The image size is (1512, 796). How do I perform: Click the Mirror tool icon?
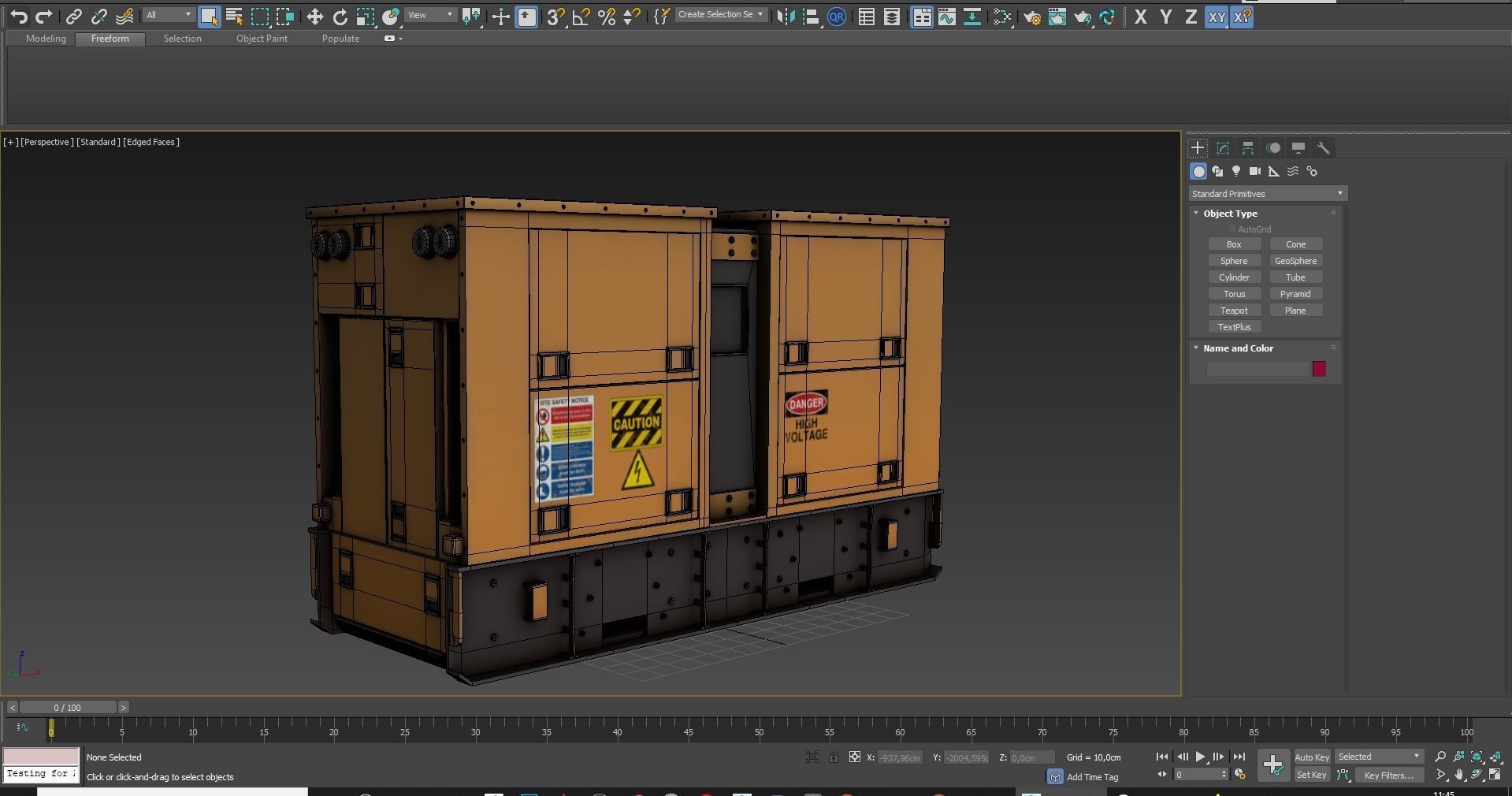click(786, 17)
